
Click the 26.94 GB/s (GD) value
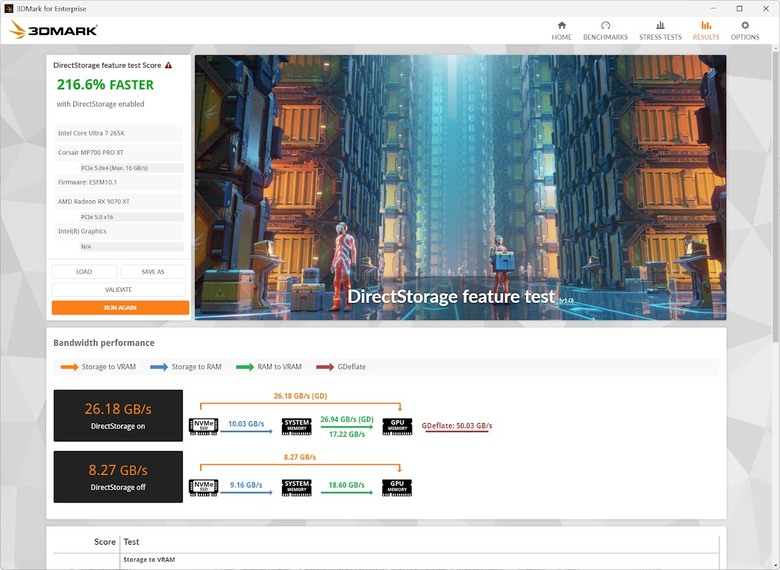coord(347,419)
